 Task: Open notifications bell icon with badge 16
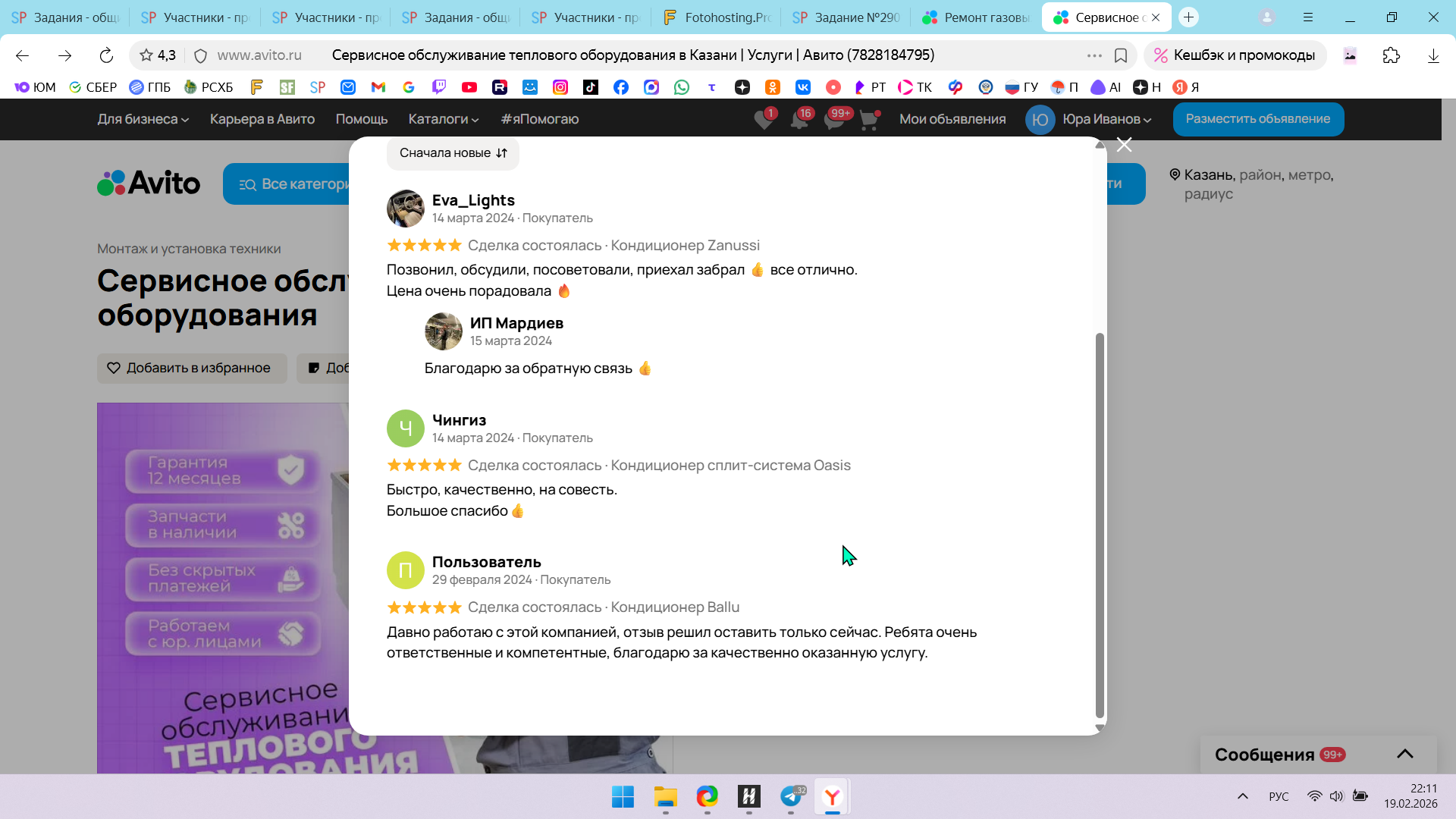pos(799,120)
